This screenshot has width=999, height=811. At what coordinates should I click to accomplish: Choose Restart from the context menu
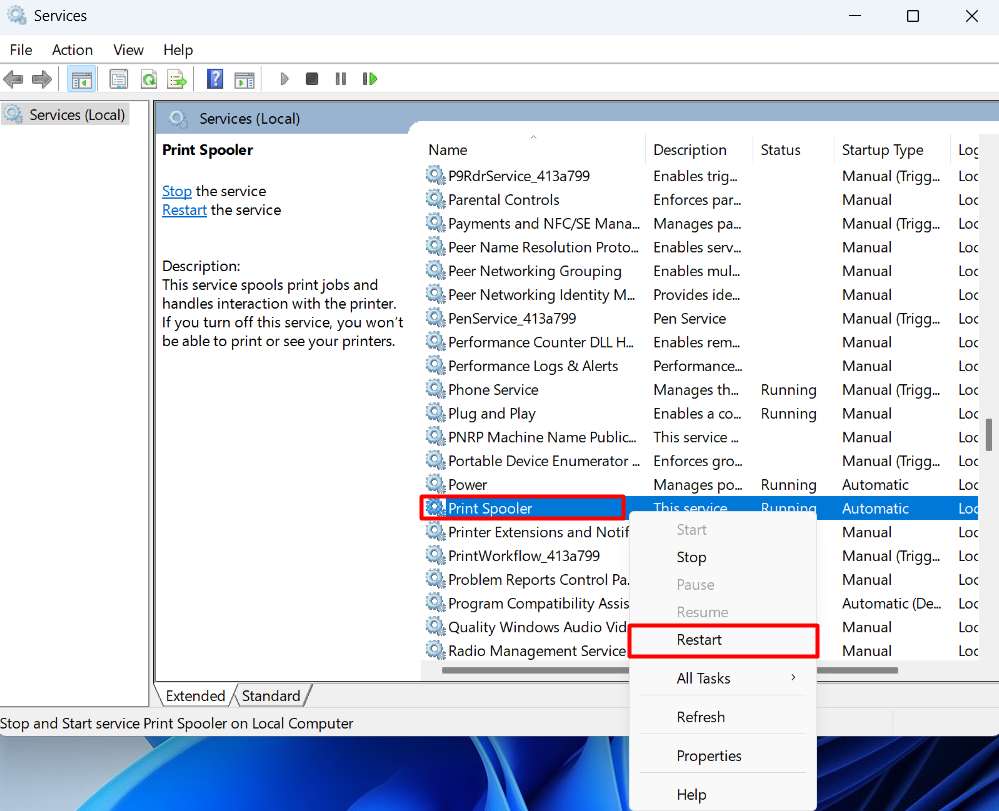click(x=723, y=640)
